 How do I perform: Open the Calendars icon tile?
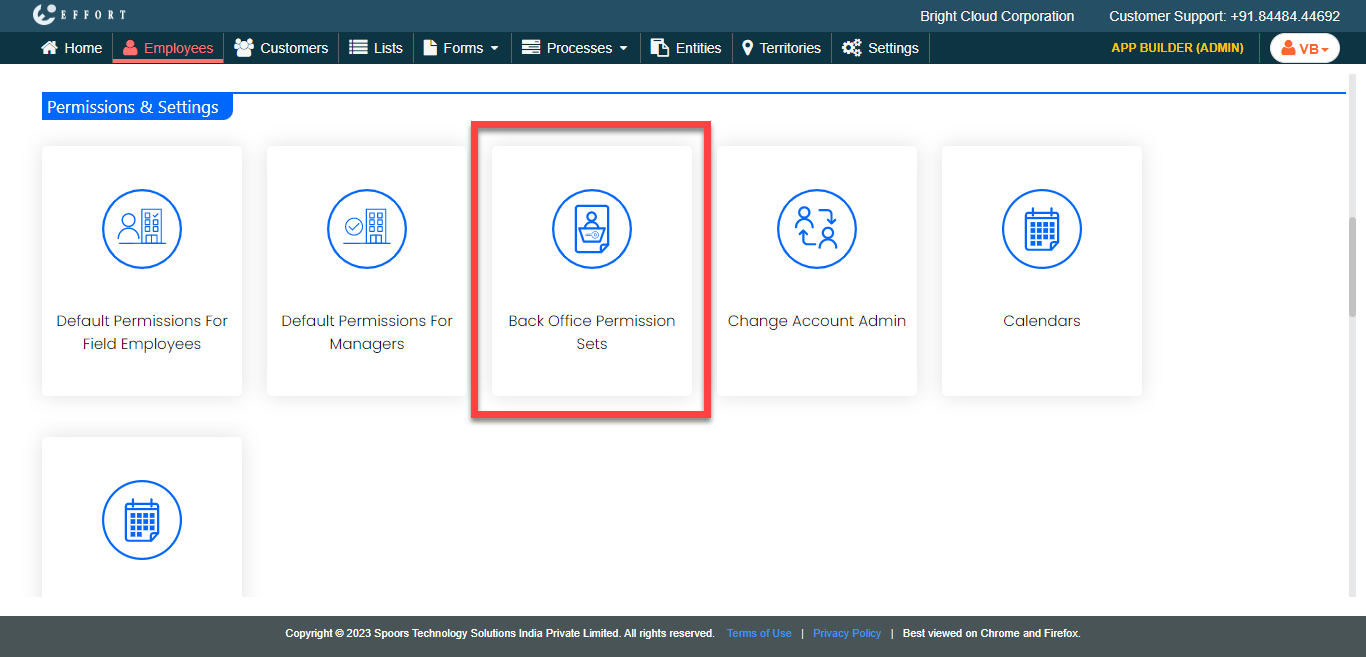pos(1042,229)
